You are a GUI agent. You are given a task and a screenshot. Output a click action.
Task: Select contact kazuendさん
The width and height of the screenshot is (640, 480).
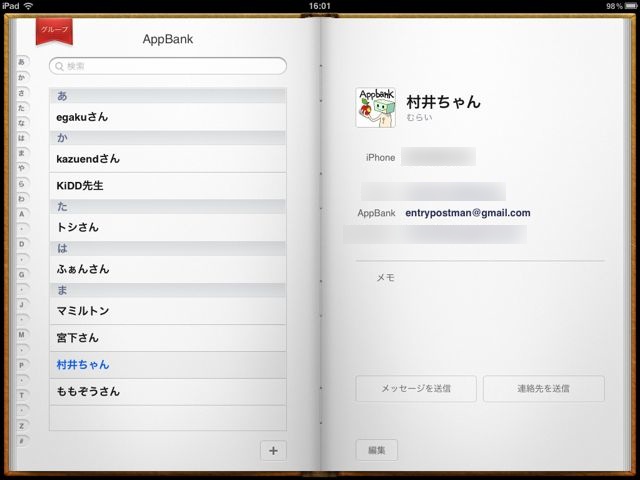168,159
